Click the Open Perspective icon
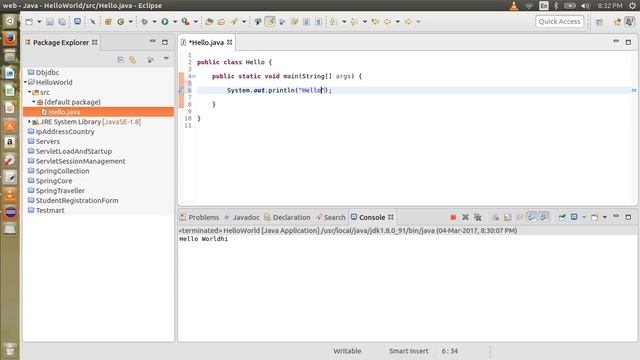The image size is (640, 360). point(599,22)
